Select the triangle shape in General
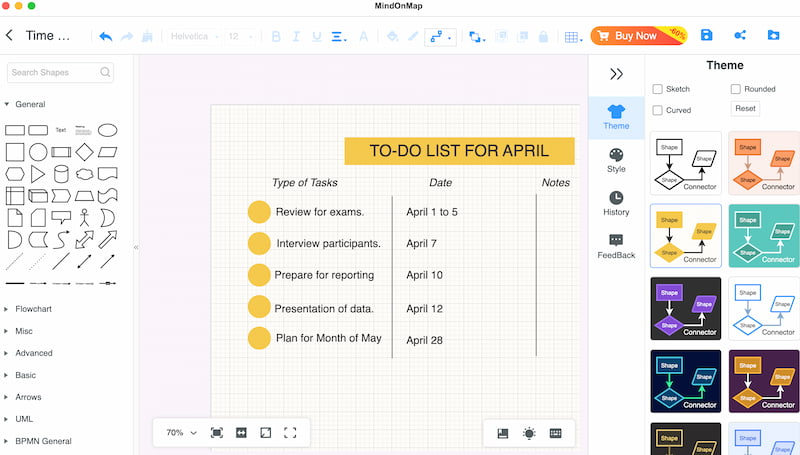This screenshot has width=800, height=455. point(38,174)
